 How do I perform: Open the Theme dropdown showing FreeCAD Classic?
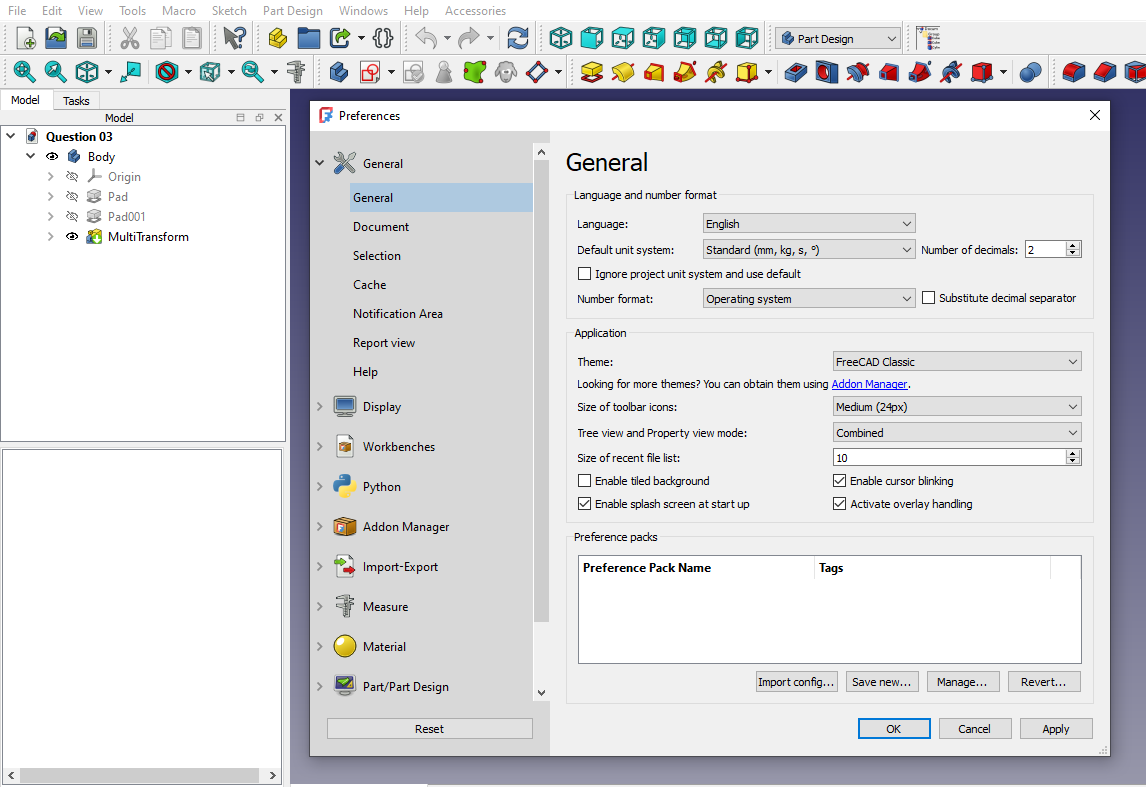956,361
